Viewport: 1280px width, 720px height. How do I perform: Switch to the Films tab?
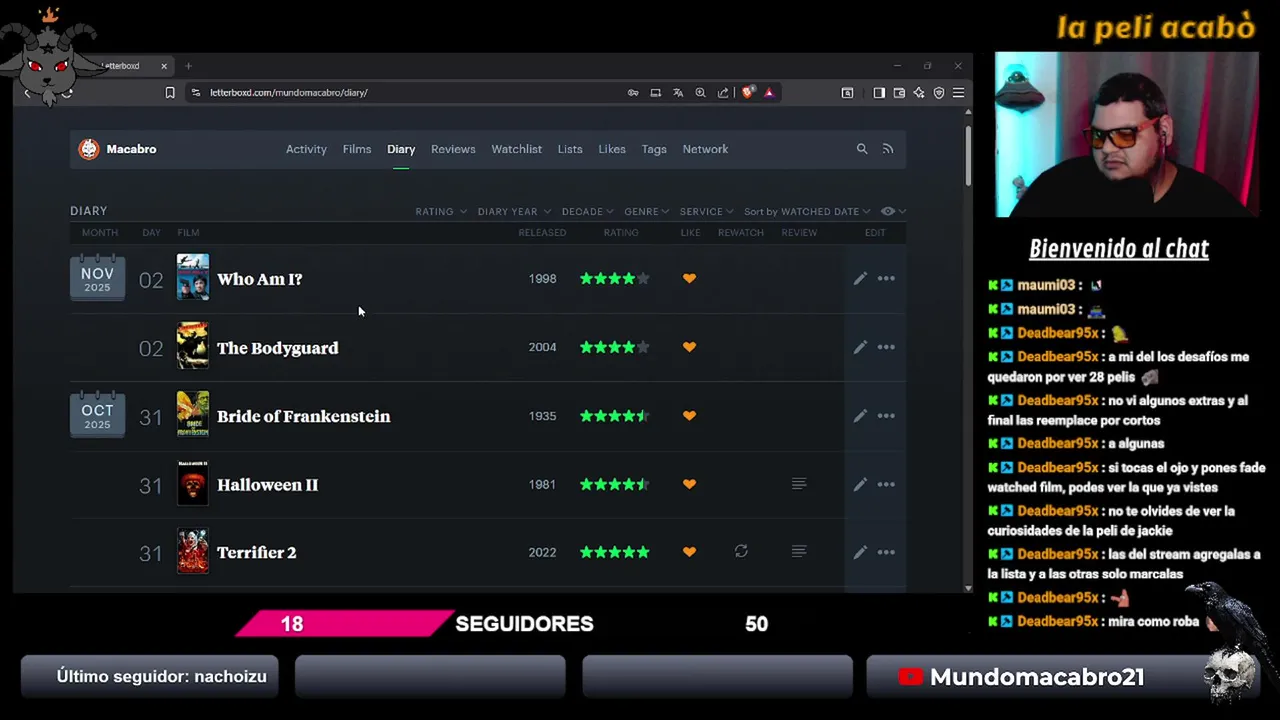click(x=357, y=149)
